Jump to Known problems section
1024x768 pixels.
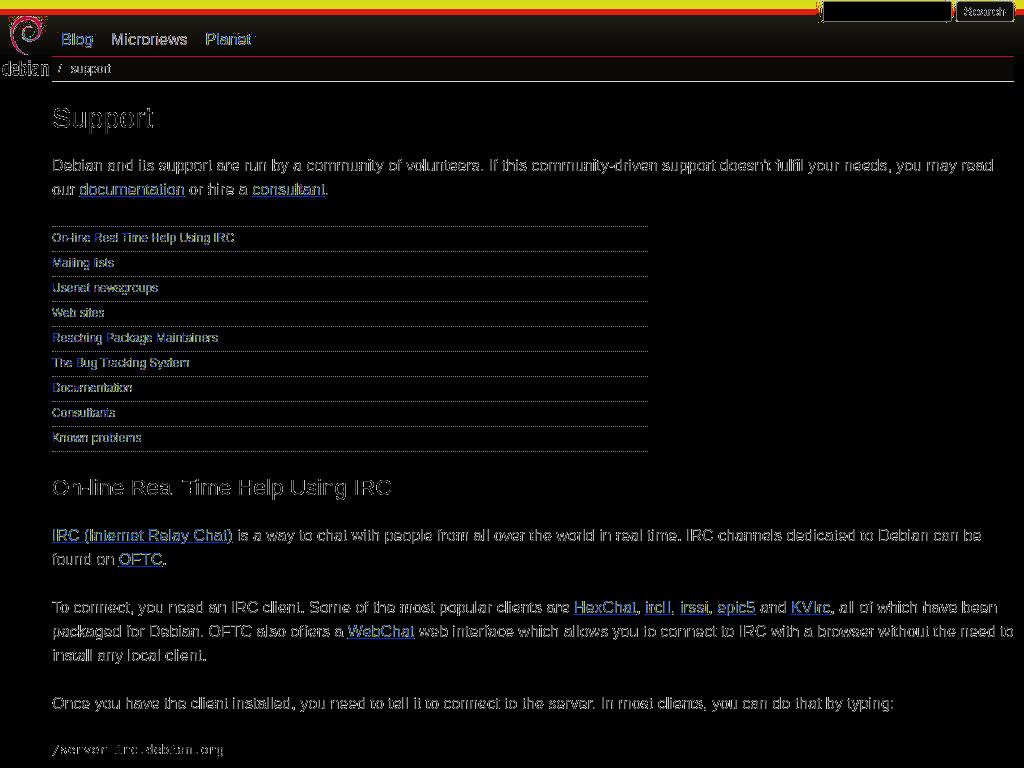[97, 438]
